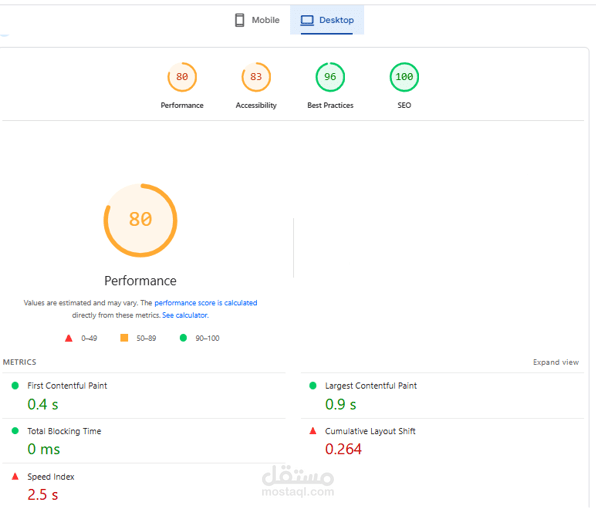Click the red triangle beside Cumulative Layout Shift
596x508 pixels.
(313, 431)
